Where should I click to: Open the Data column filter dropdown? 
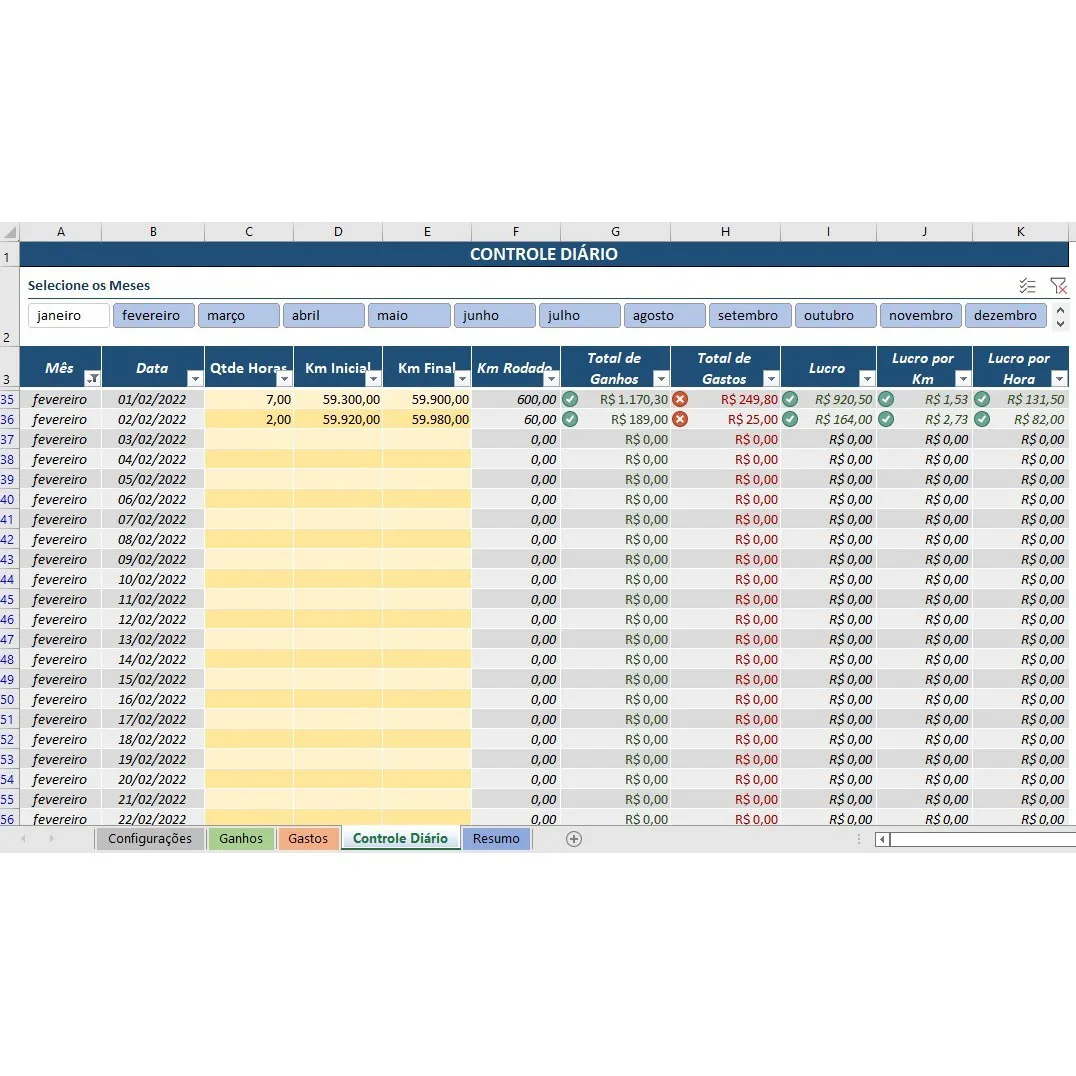(195, 379)
